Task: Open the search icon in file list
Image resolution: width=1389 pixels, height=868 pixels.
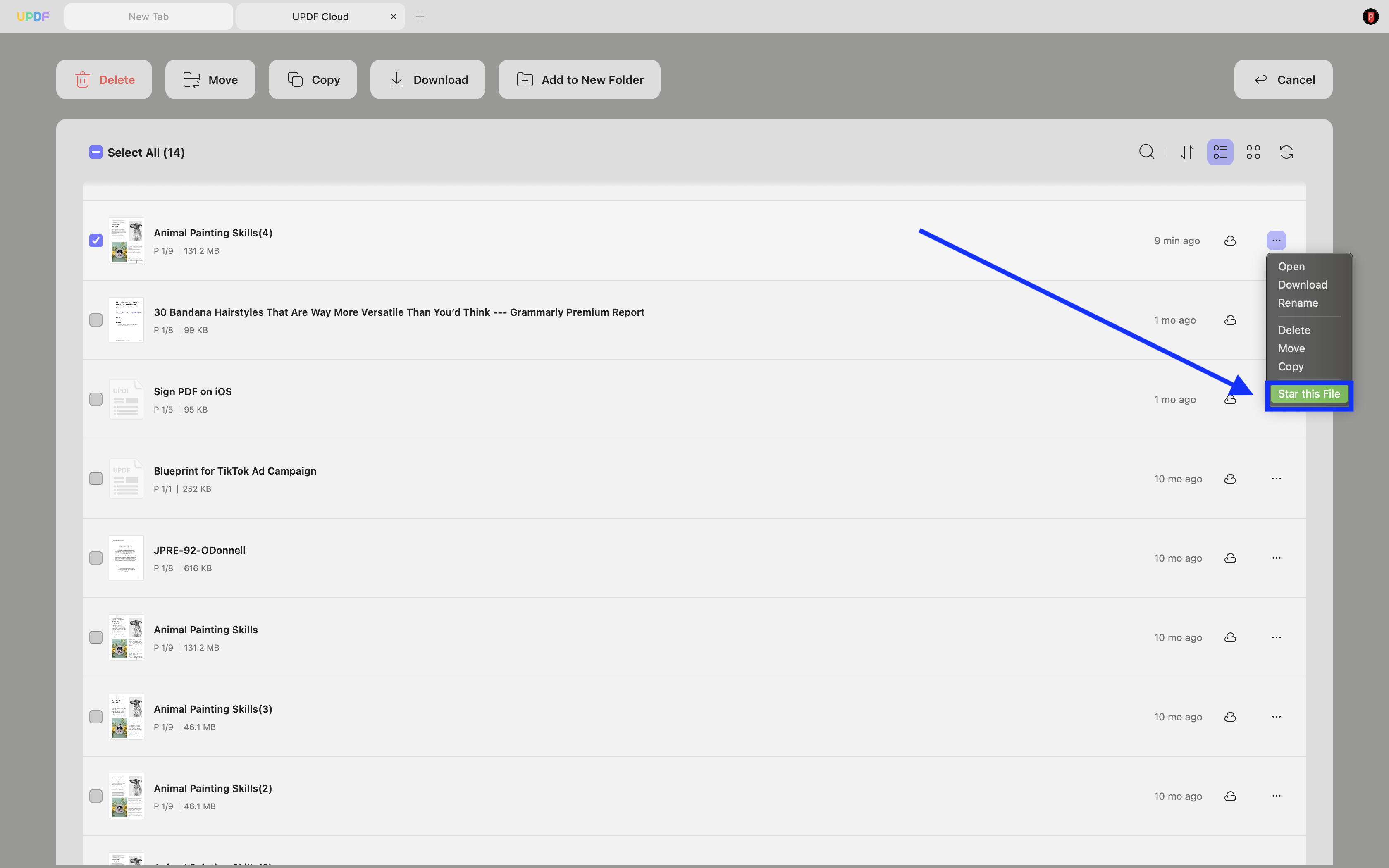Action: 1146,152
